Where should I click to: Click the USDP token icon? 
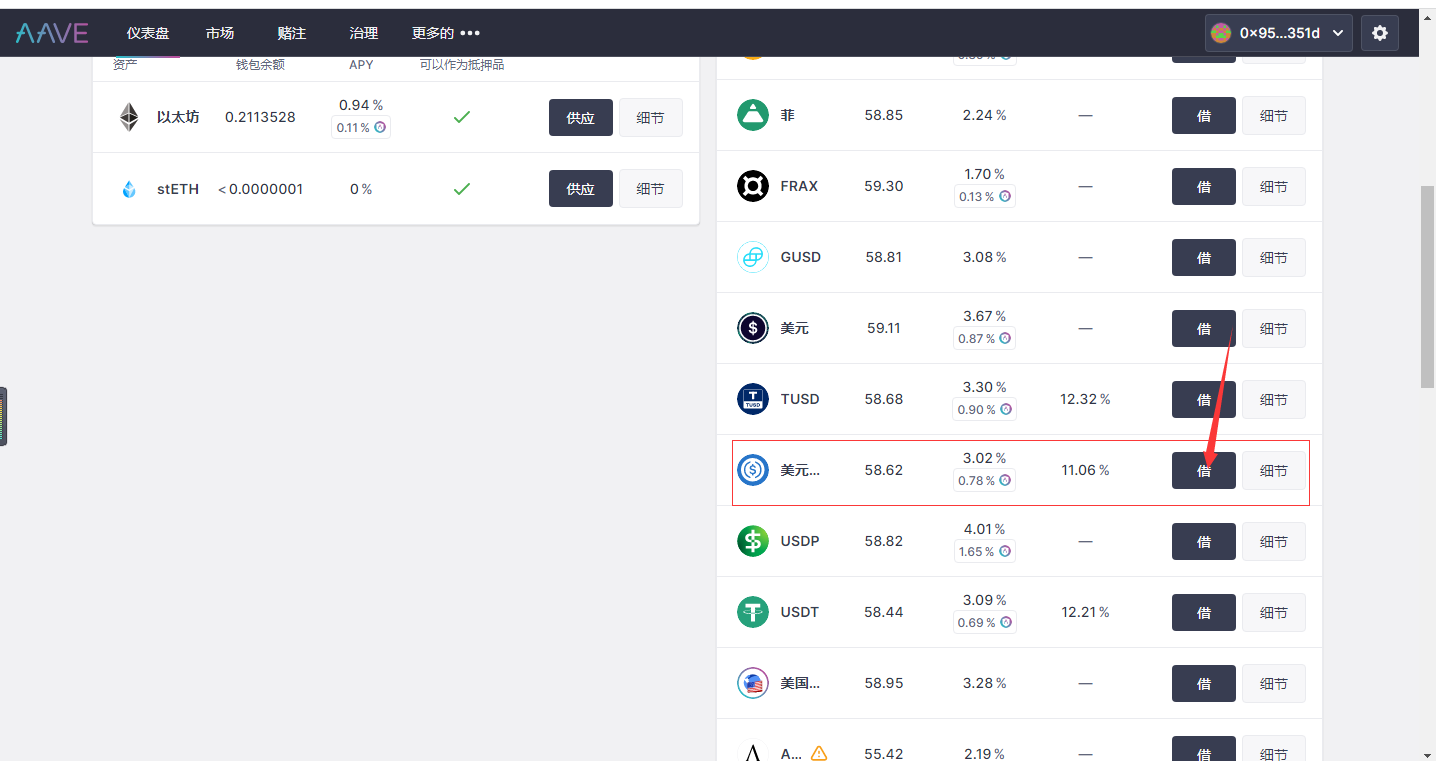[753, 541]
